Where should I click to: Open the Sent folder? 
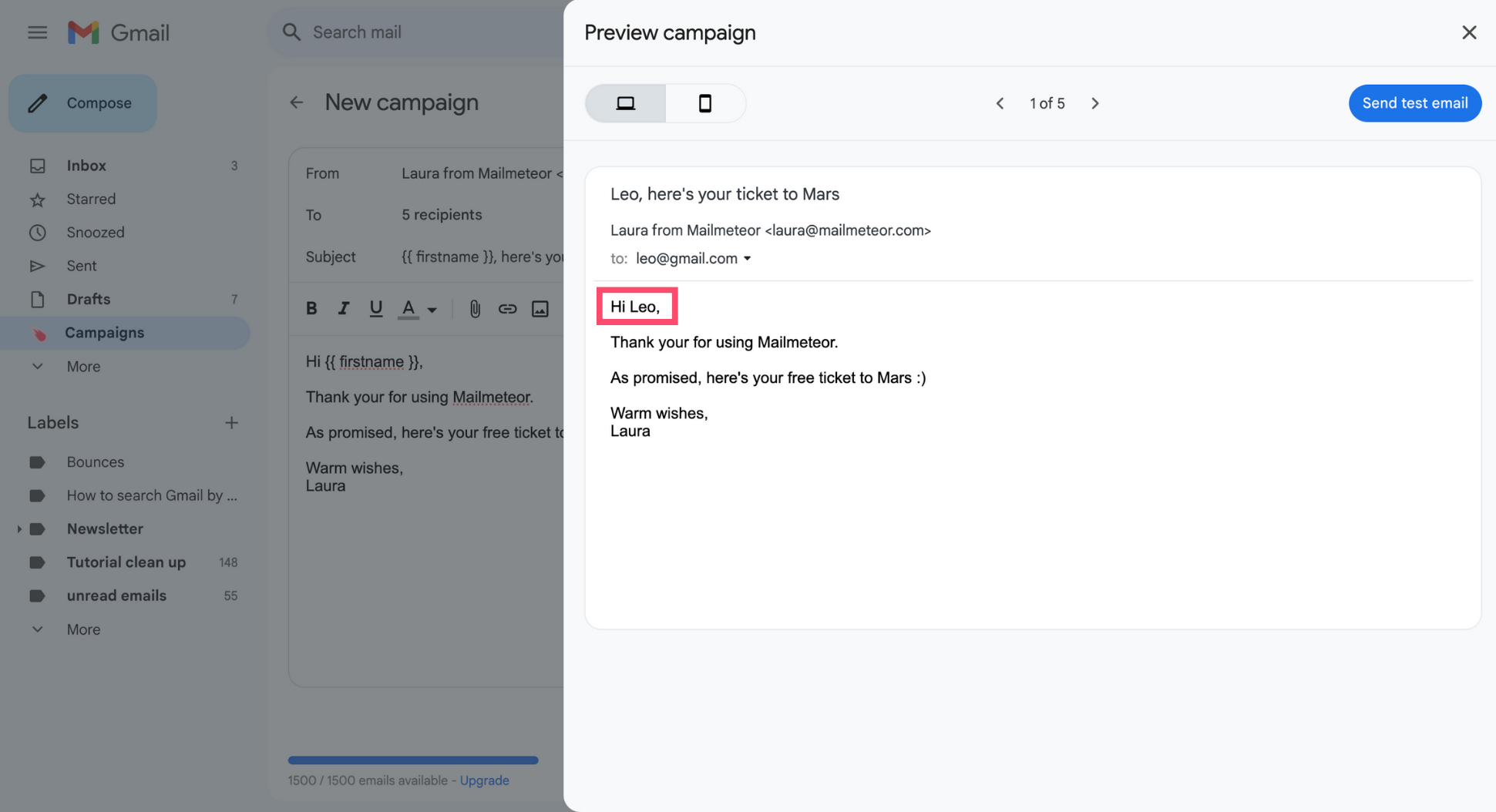point(125,266)
